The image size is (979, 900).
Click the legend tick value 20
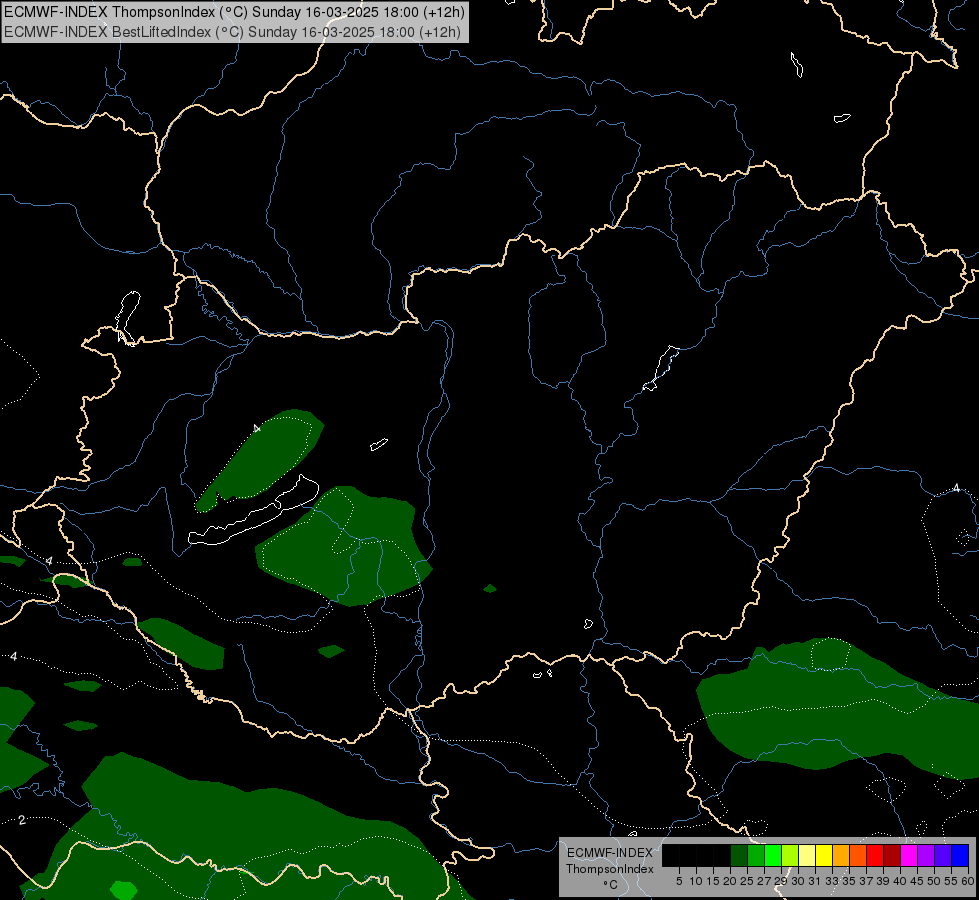(730, 881)
